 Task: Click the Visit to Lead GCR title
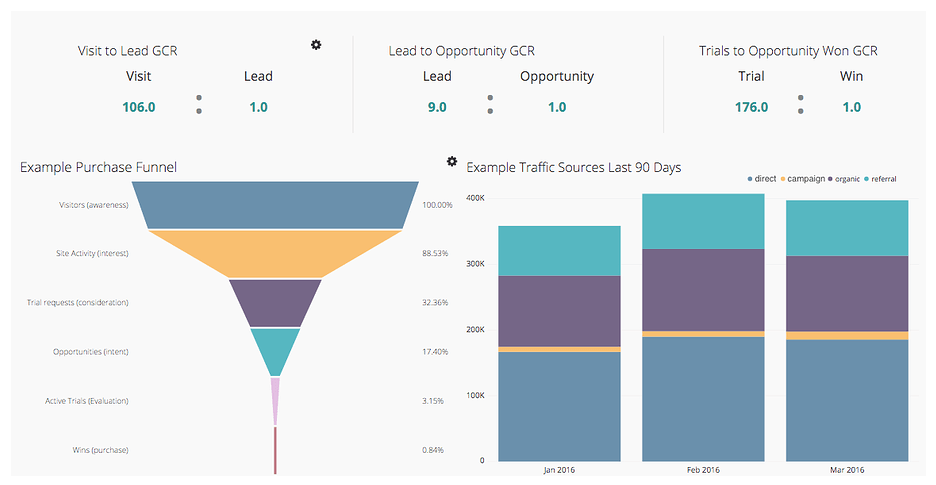128,51
